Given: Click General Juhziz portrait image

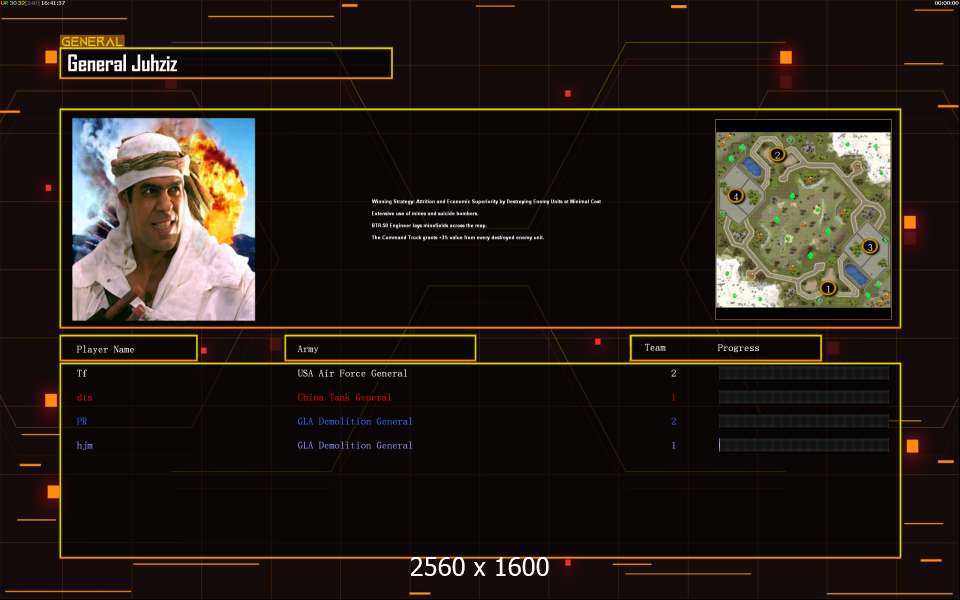Looking at the screenshot, I should pos(163,219).
